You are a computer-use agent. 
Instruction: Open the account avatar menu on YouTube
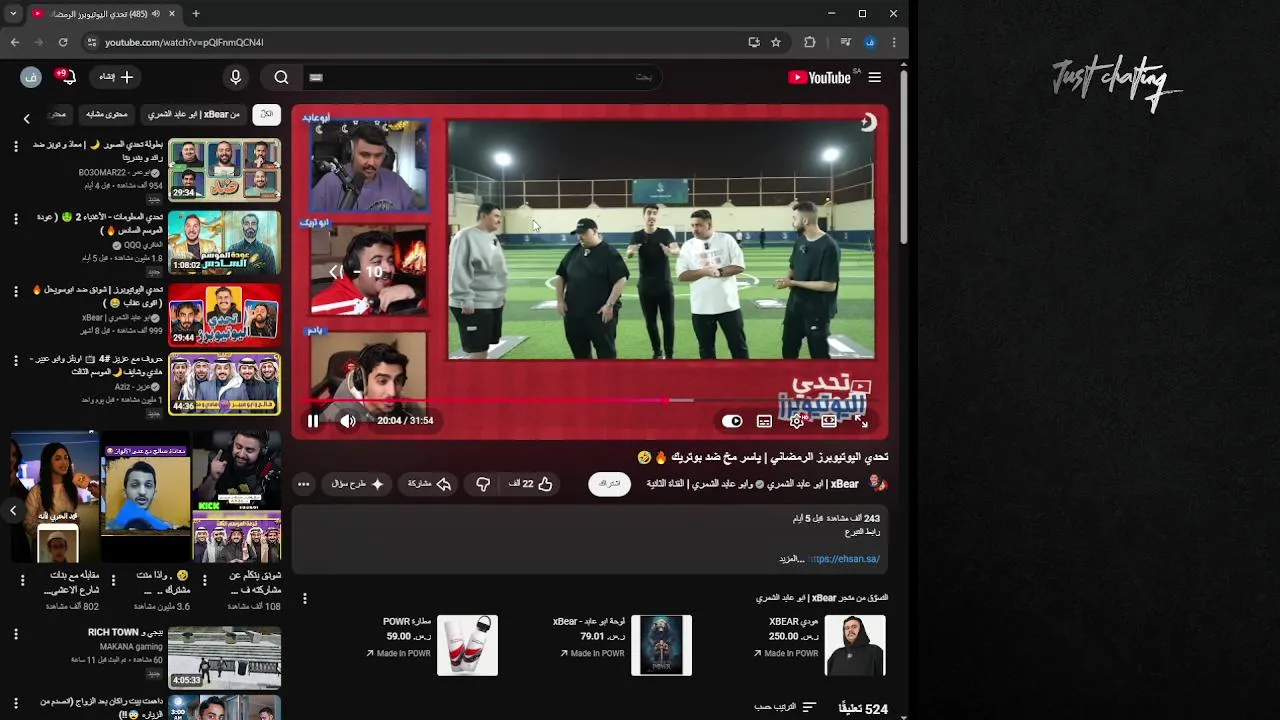(x=30, y=77)
